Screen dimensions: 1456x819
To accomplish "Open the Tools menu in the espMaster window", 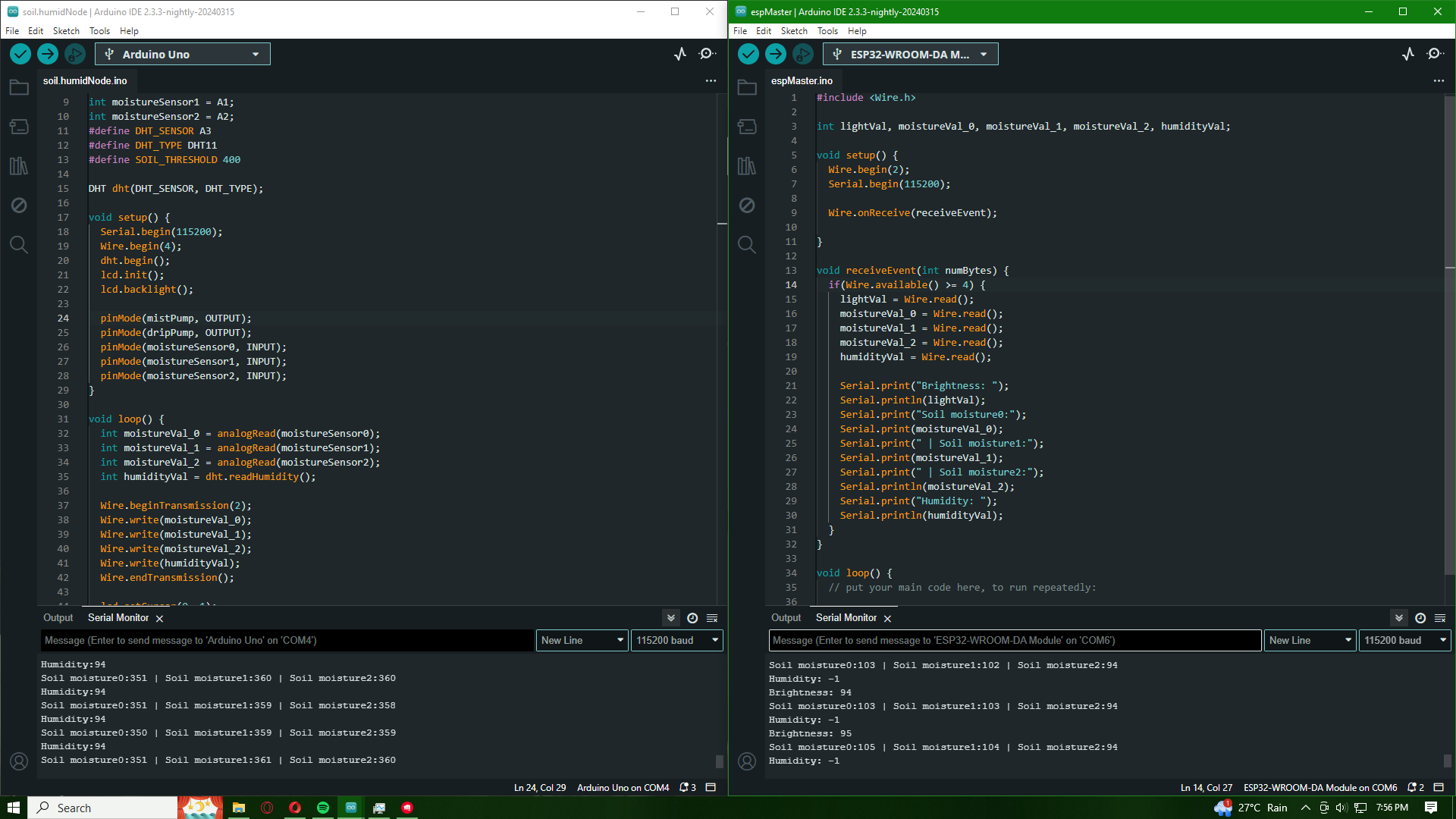I will point(827,31).
